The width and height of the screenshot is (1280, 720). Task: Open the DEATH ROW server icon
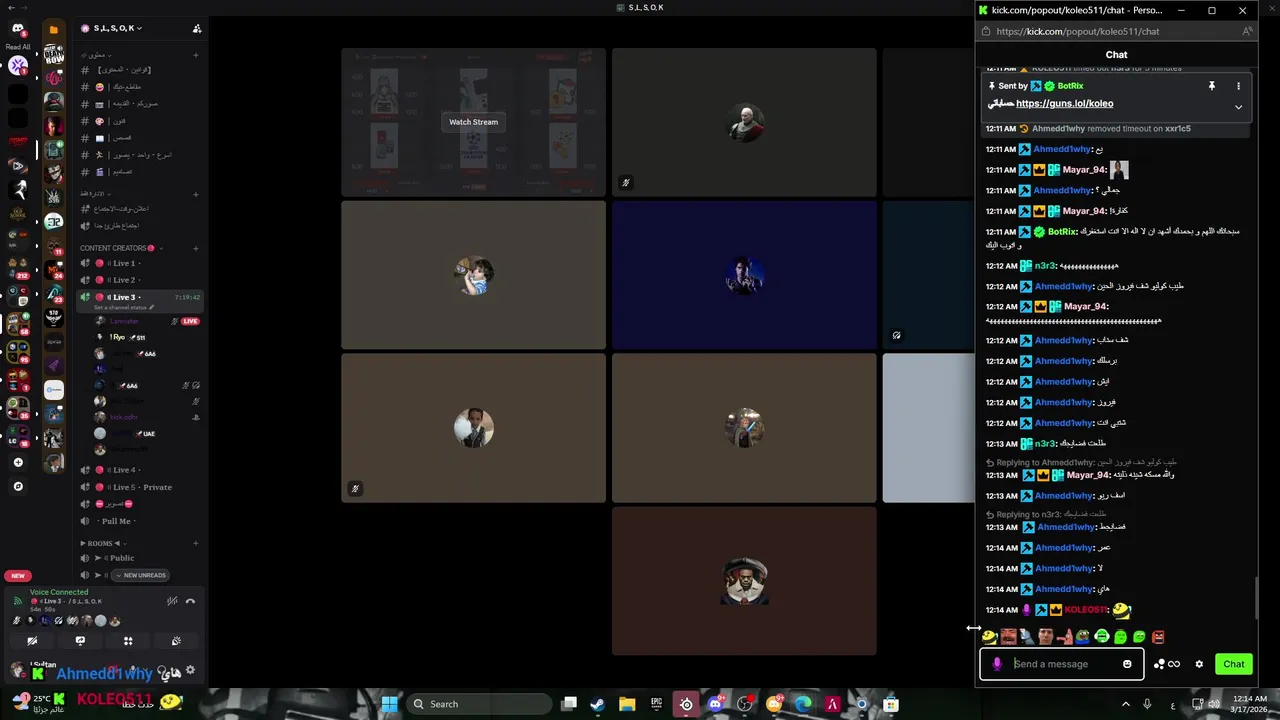point(54,55)
